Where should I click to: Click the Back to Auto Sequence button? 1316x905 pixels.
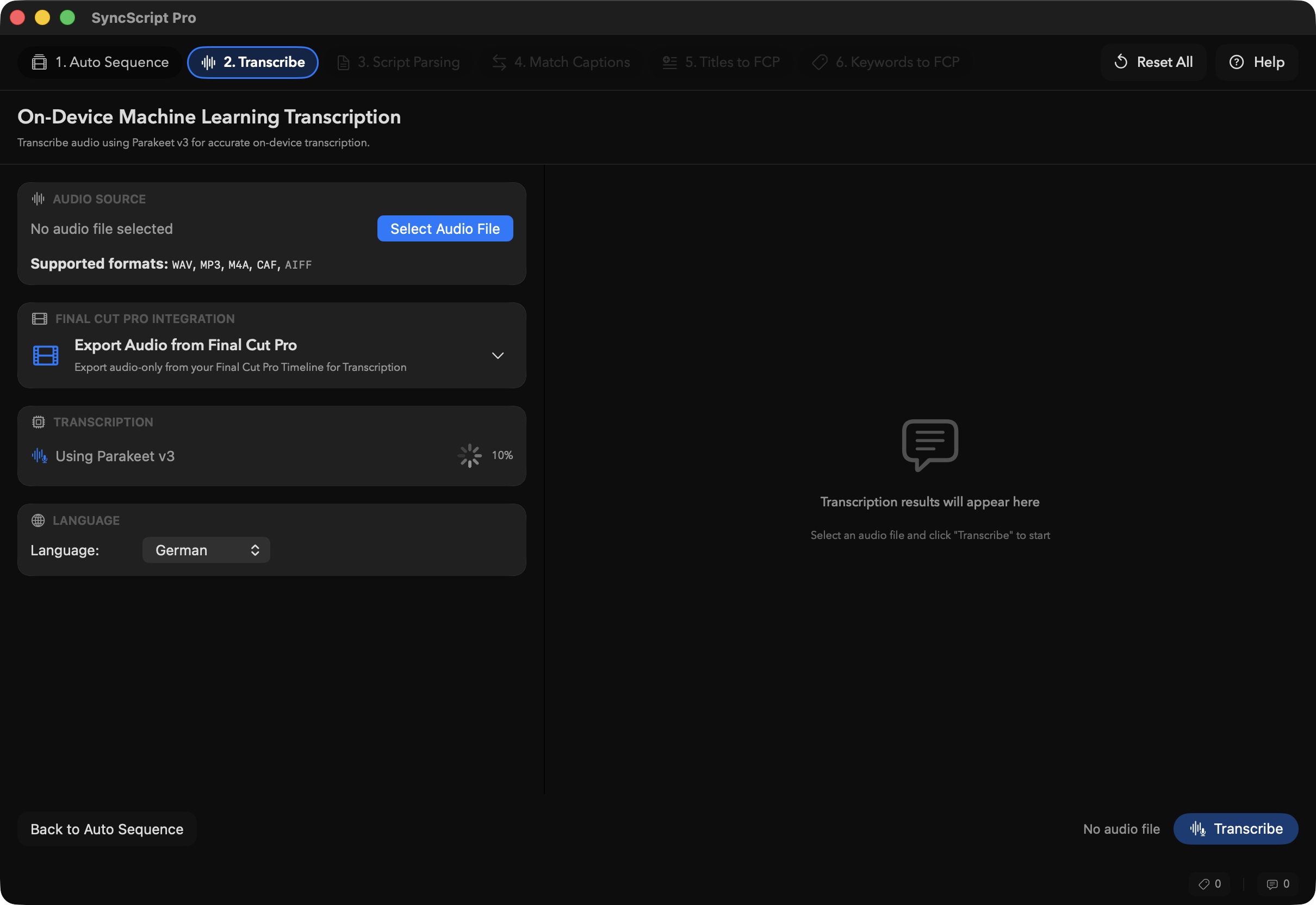click(x=107, y=829)
